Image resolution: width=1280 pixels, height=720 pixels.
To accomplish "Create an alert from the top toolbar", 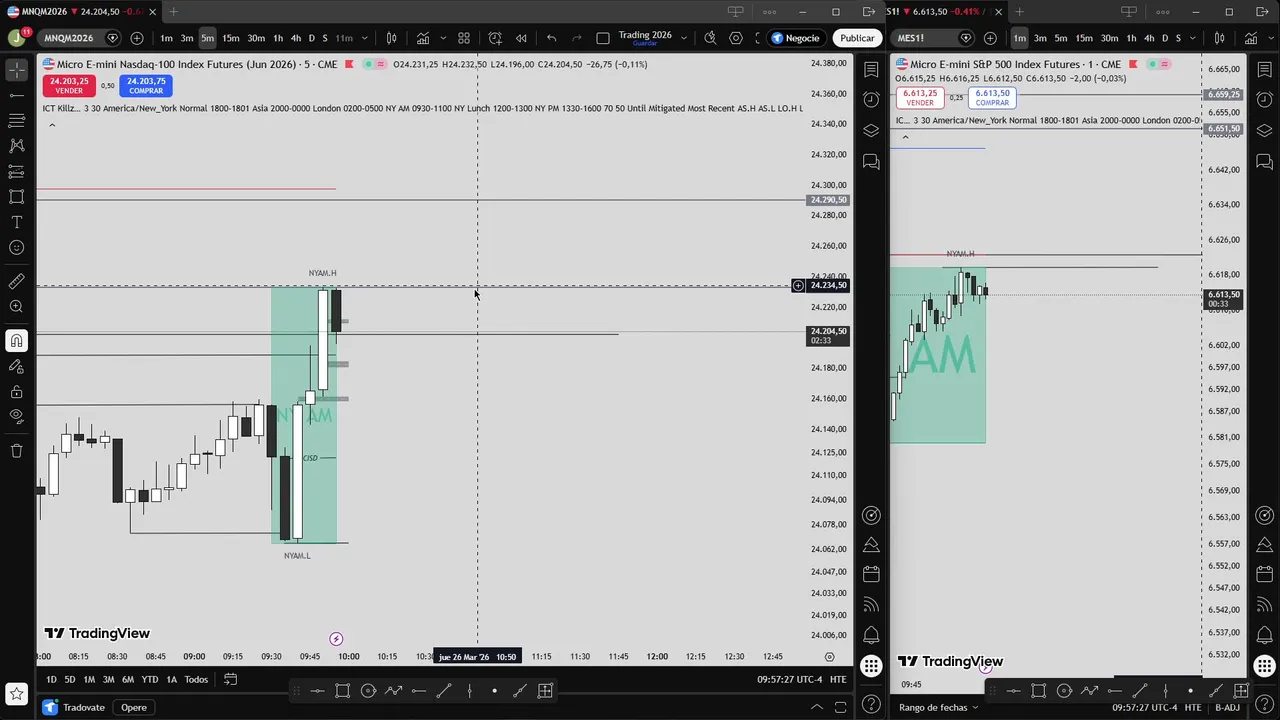I will click(x=495, y=38).
